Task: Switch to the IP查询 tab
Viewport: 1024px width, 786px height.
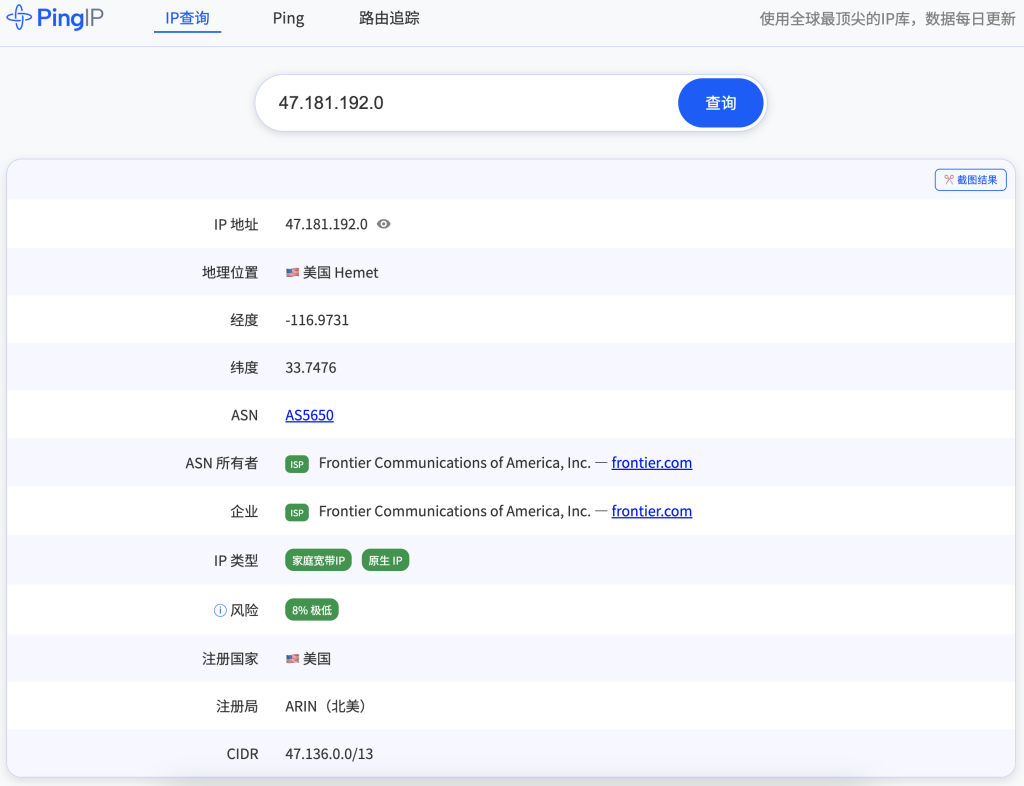Action: point(187,18)
